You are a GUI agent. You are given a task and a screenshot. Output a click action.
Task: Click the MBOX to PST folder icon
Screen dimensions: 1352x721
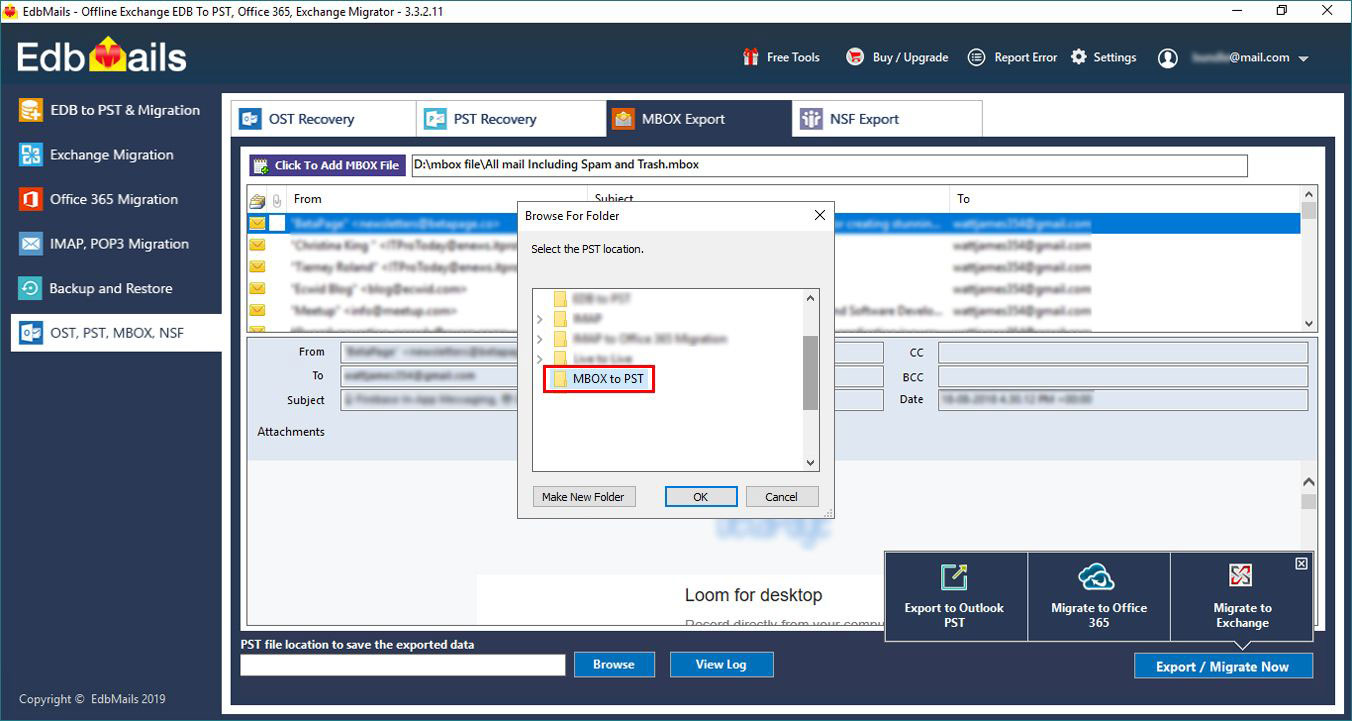(x=560, y=379)
